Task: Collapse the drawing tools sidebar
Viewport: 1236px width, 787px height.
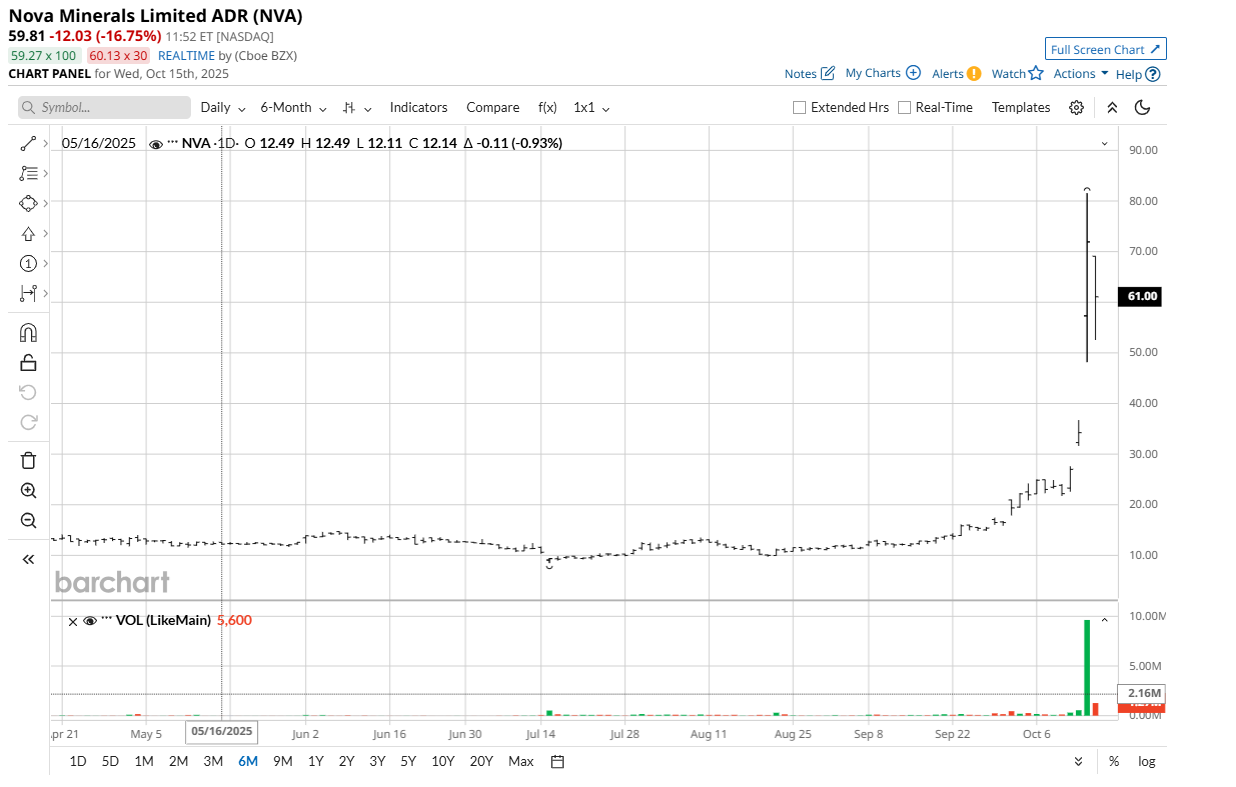Action: tap(28, 559)
